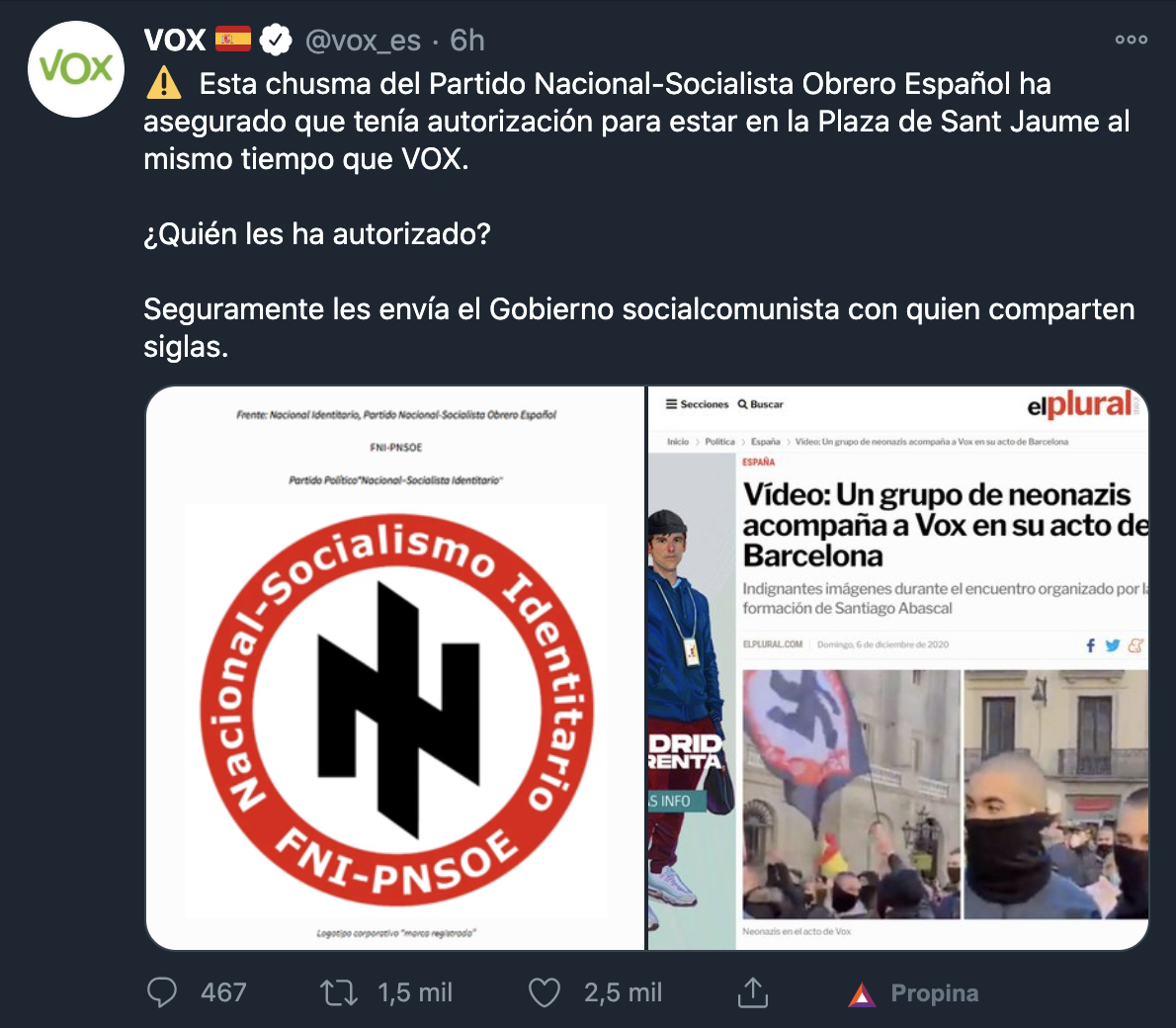This screenshot has width=1176, height=1028.
Task: Like the tweet with the heart icon
Action: point(545,992)
